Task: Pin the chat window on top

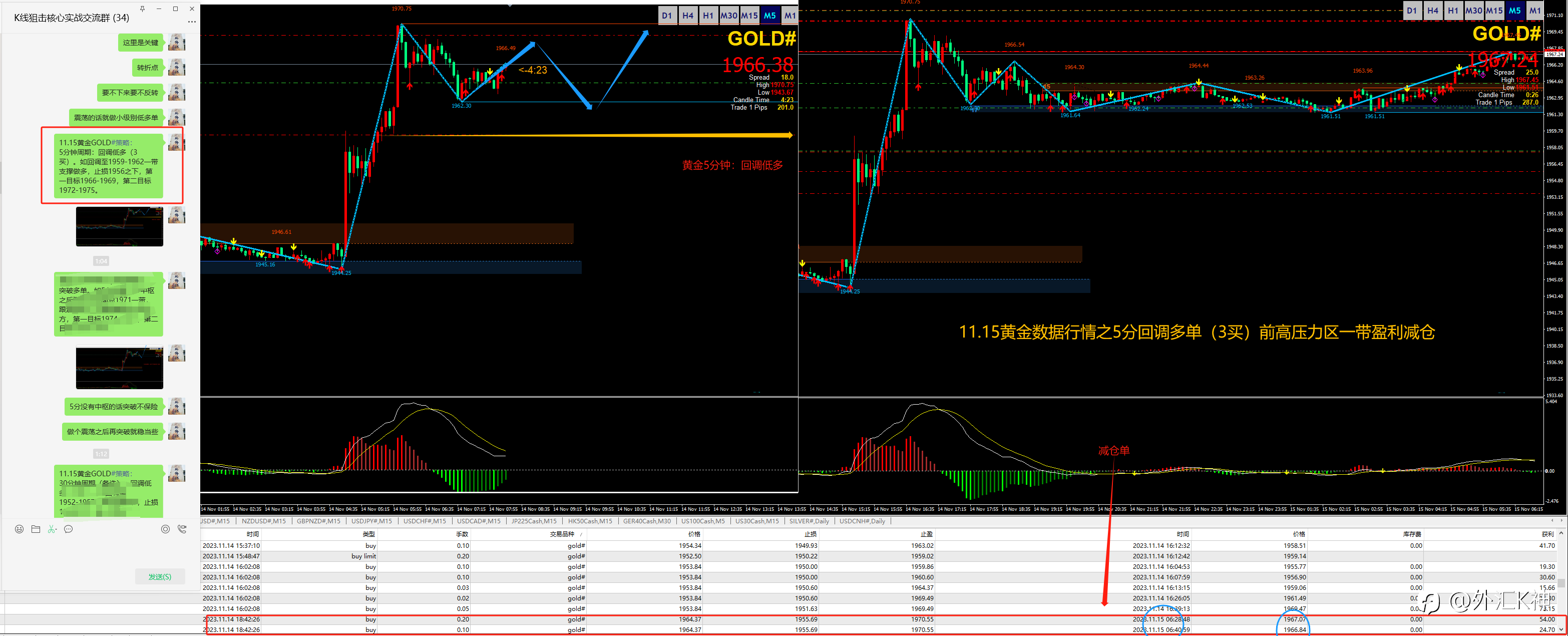Action: pyautogui.click(x=143, y=9)
